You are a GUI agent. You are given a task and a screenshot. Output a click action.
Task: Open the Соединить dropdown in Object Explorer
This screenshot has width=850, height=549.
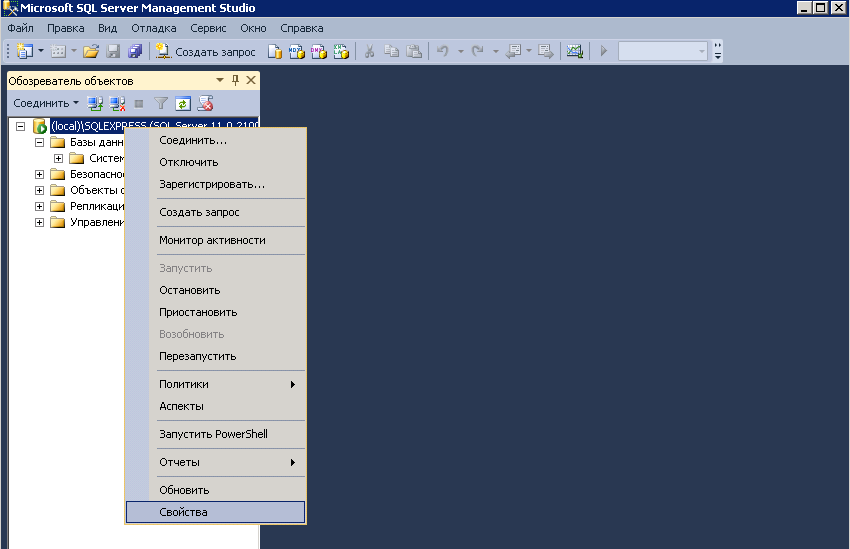pyautogui.click(x=46, y=103)
